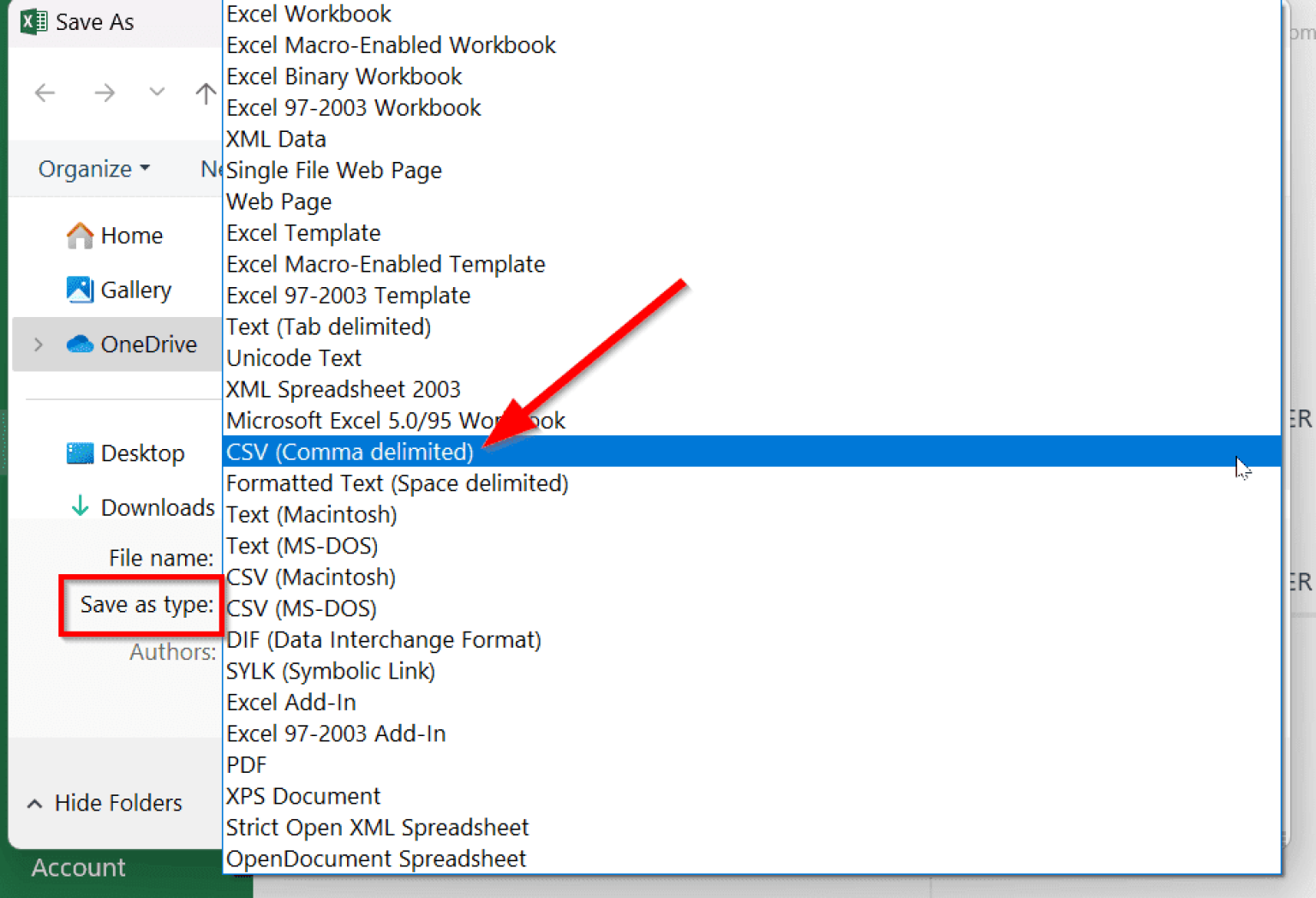
Task: Click the up-one-level arrow
Action: pos(205,93)
